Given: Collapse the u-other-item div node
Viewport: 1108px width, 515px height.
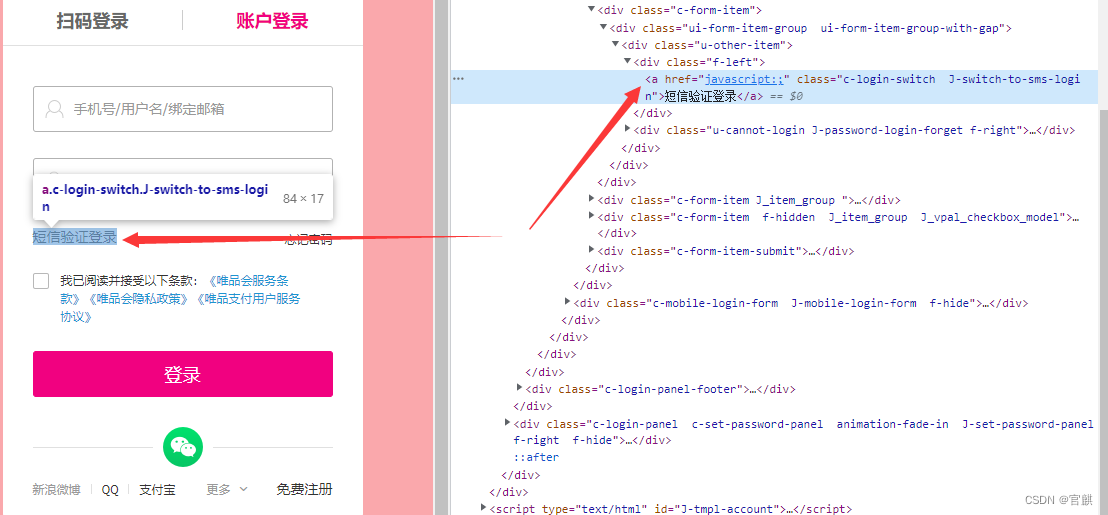Looking at the screenshot, I should pos(615,45).
